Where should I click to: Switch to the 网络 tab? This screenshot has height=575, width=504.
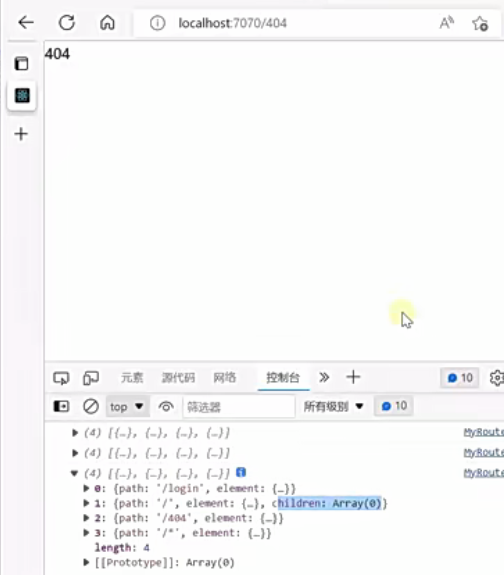[x=224, y=378]
